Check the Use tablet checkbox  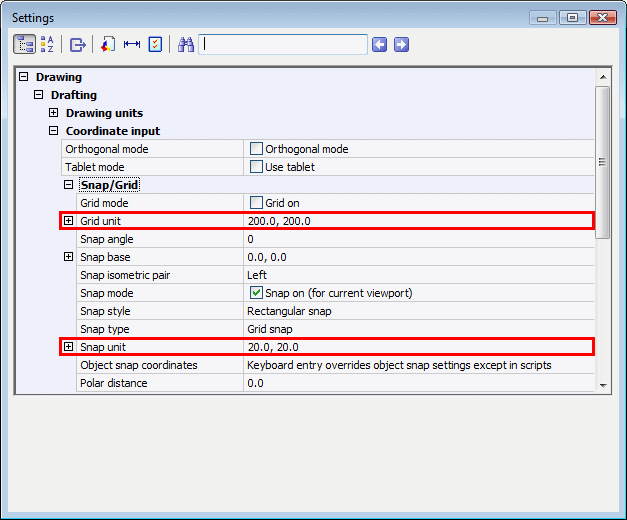pyautogui.click(x=256, y=167)
